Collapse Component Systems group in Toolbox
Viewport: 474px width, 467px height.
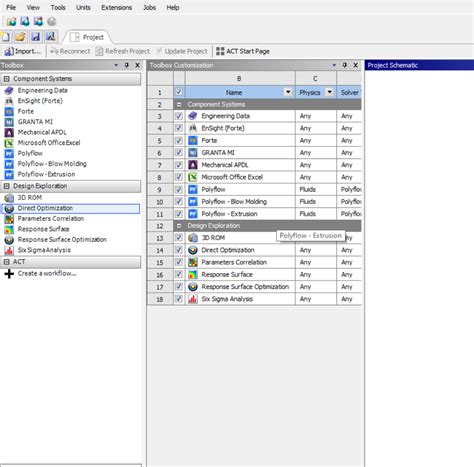coord(6,79)
